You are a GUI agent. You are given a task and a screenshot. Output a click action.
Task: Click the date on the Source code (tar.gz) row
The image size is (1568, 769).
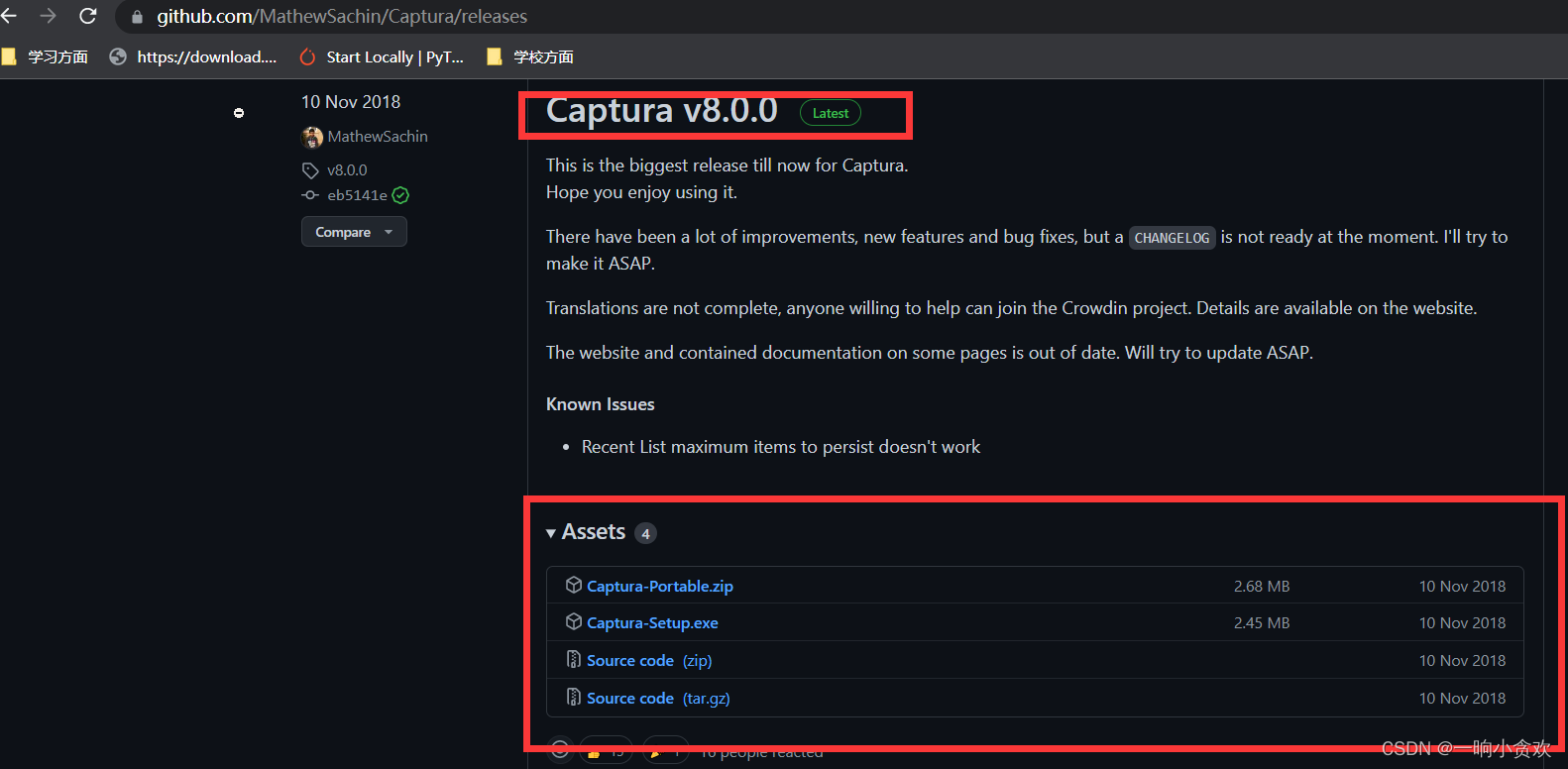(x=1462, y=698)
